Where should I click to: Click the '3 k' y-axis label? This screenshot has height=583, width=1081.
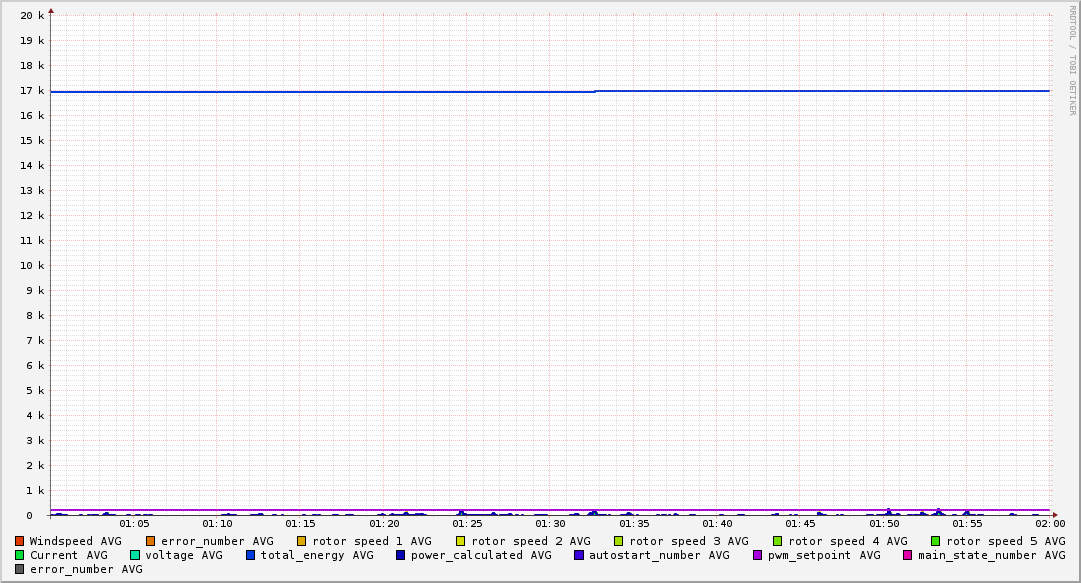pyautogui.click(x=35, y=440)
